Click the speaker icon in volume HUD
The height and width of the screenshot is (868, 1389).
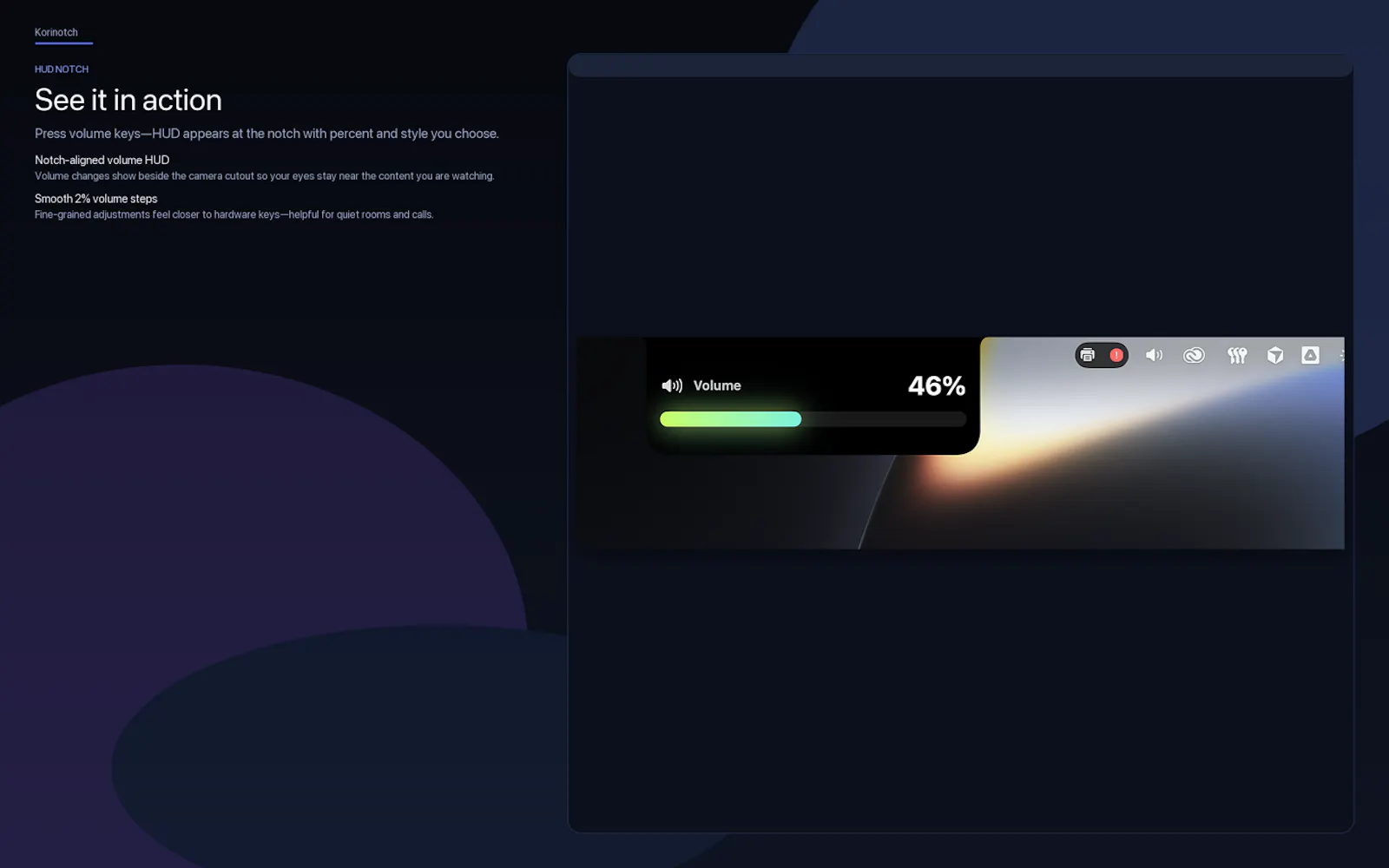point(672,385)
